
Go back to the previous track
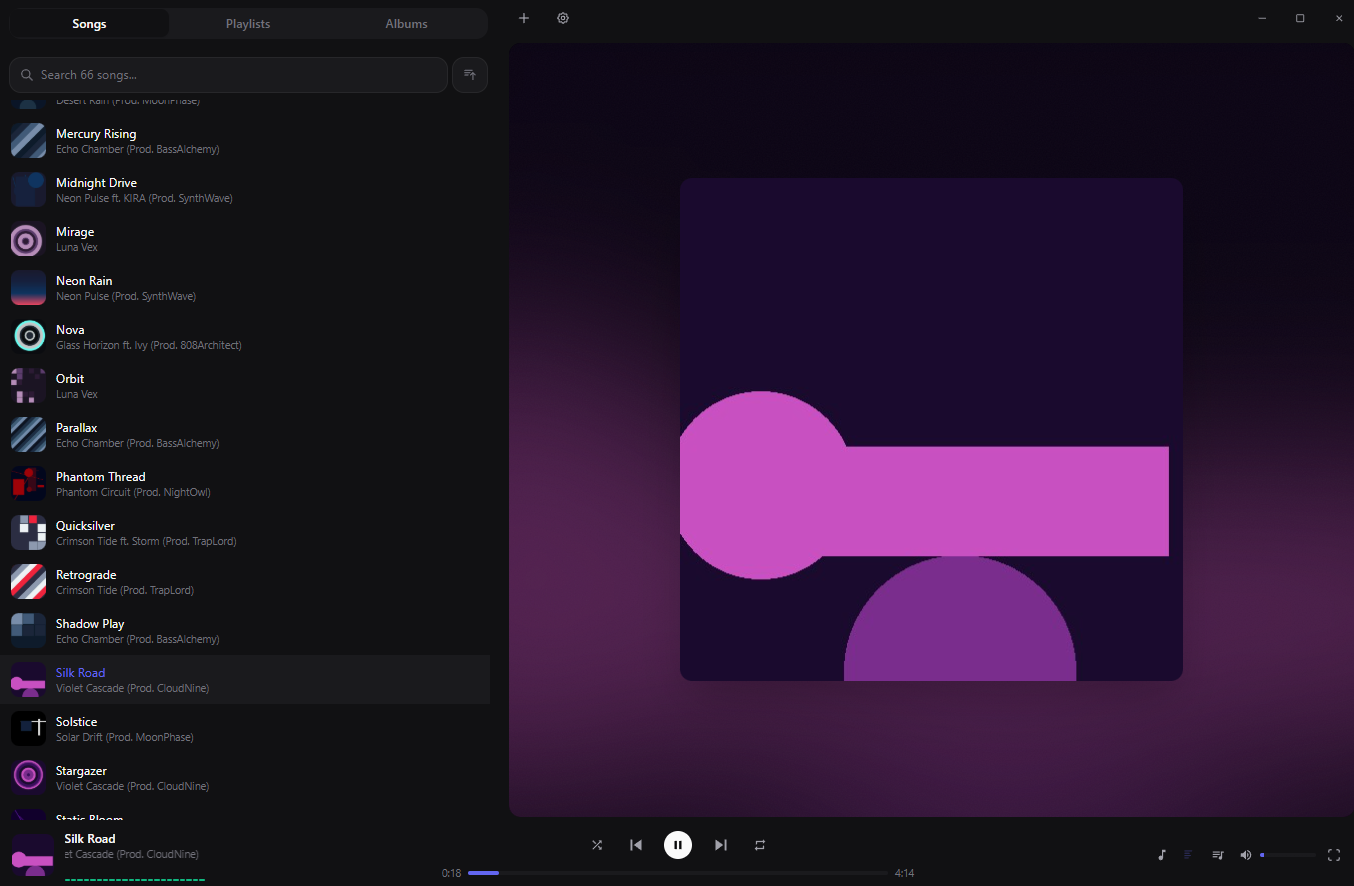636,845
